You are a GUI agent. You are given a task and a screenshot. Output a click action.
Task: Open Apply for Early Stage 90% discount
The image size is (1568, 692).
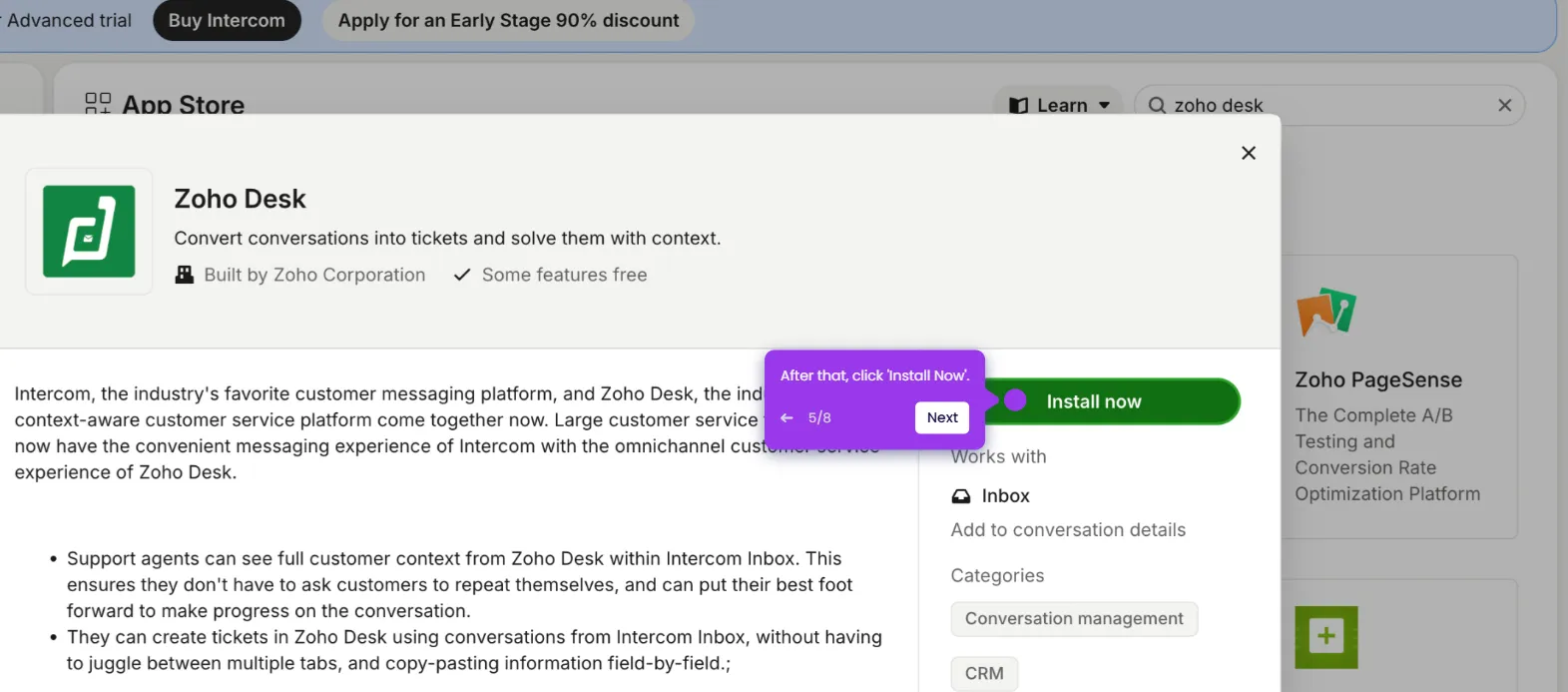pyautogui.click(x=508, y=20)
